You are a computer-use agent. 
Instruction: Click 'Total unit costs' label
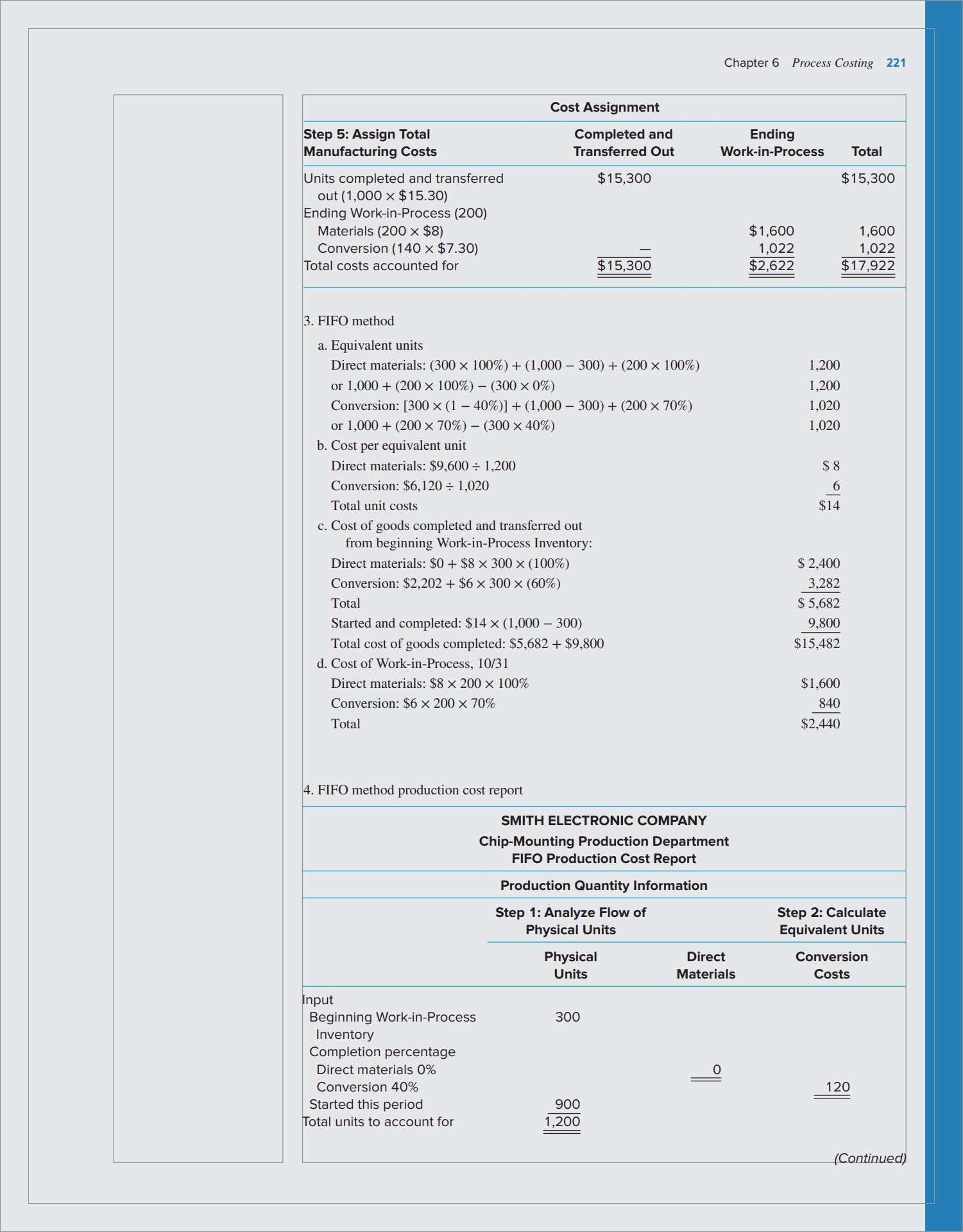point(374,506)
